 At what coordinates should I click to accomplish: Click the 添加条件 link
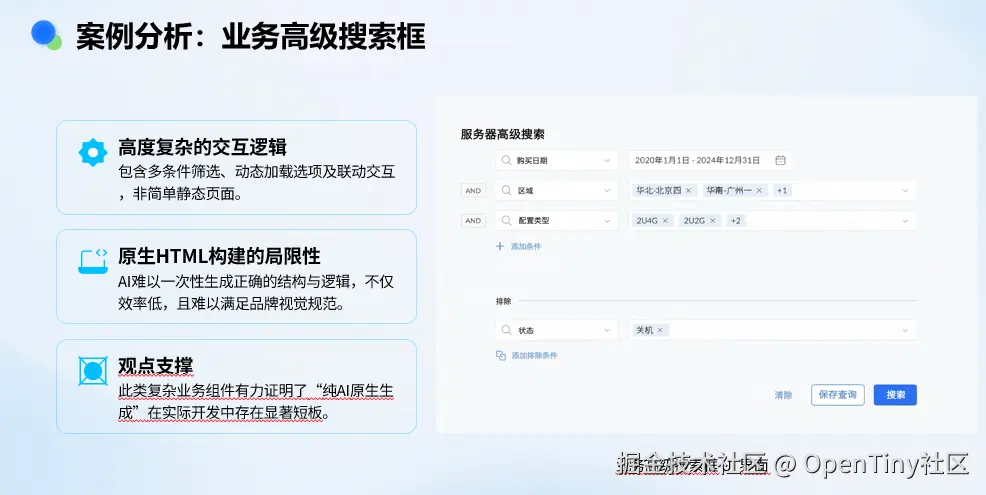(x=519, y=247)
